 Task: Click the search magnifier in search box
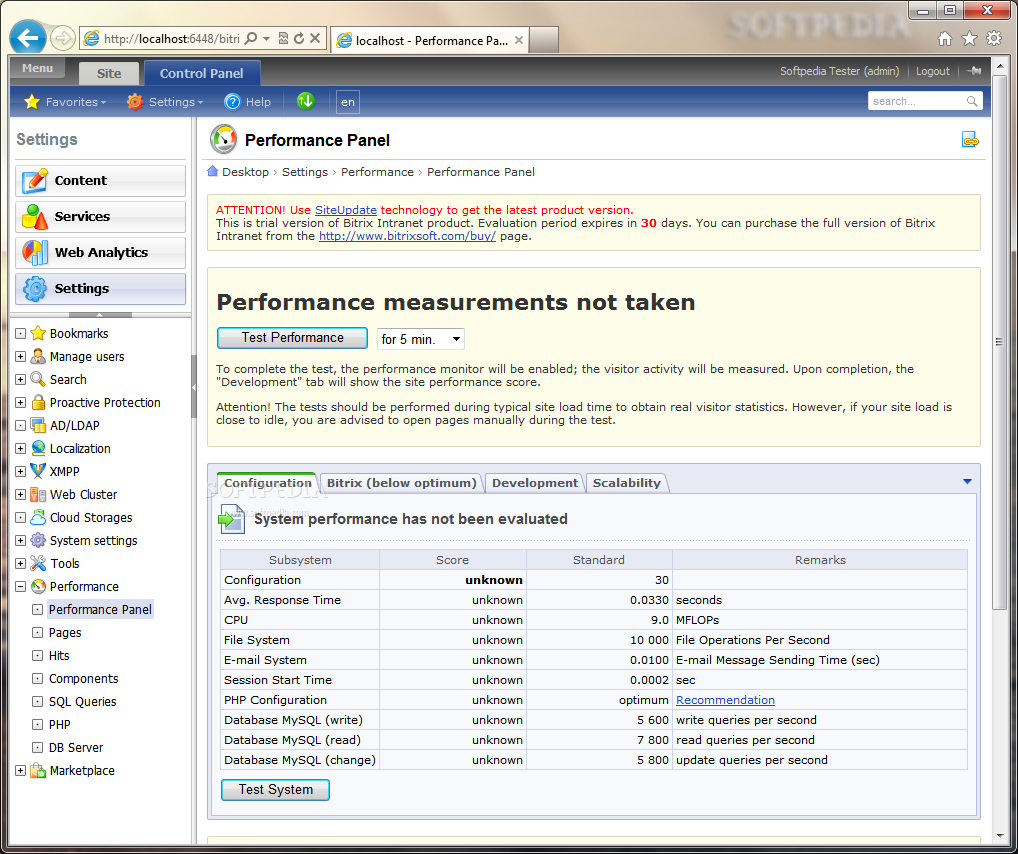tap(972, 101)
